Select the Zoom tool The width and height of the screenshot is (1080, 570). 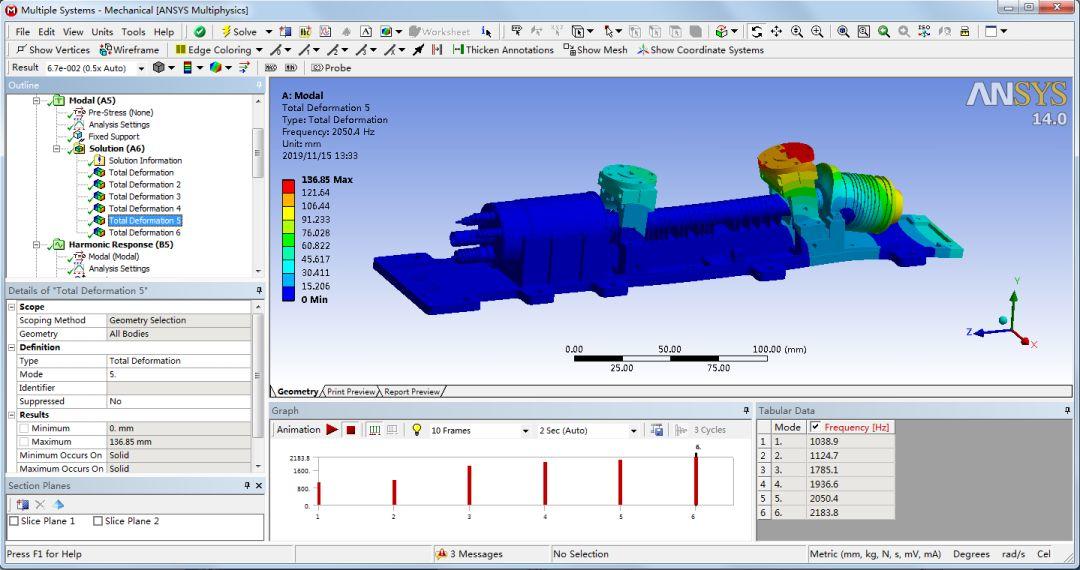pyautogui.click(x=797, y=32)
